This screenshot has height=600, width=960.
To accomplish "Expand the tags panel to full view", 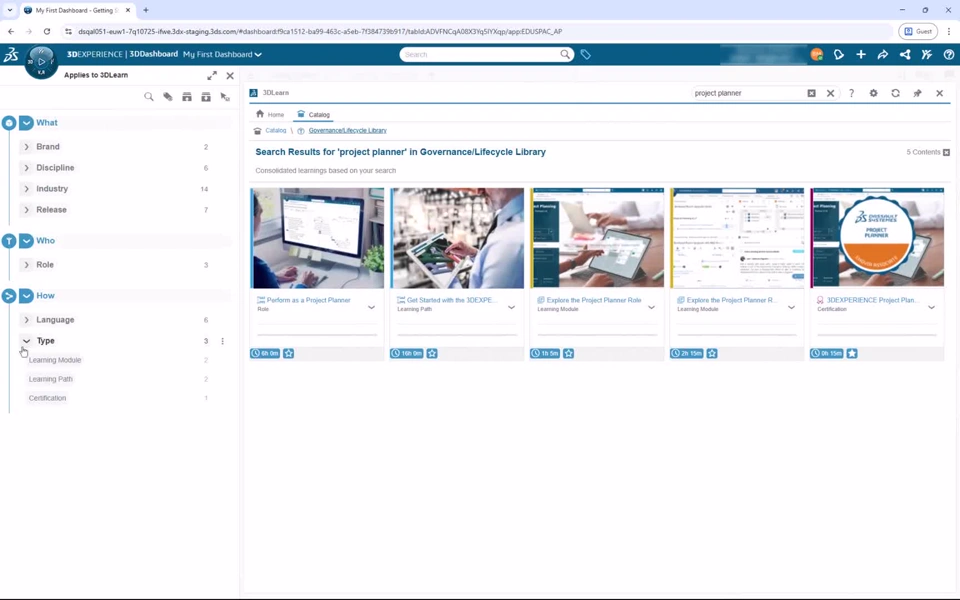I will tap(212, 75).
